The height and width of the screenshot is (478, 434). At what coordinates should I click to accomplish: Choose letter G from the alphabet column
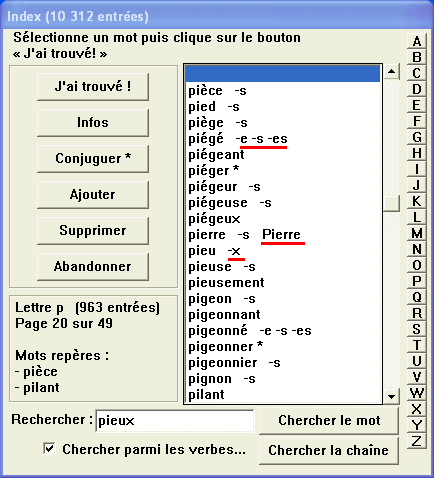coord(416,137)
